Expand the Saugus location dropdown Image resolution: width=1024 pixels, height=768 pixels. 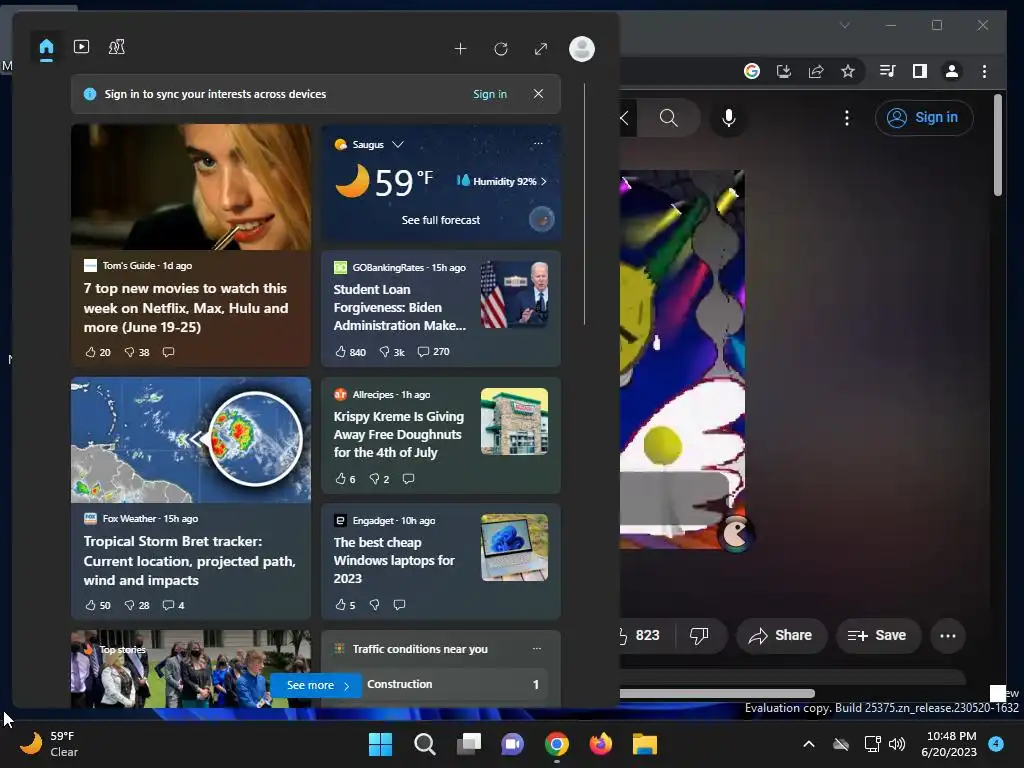[398, 144]
